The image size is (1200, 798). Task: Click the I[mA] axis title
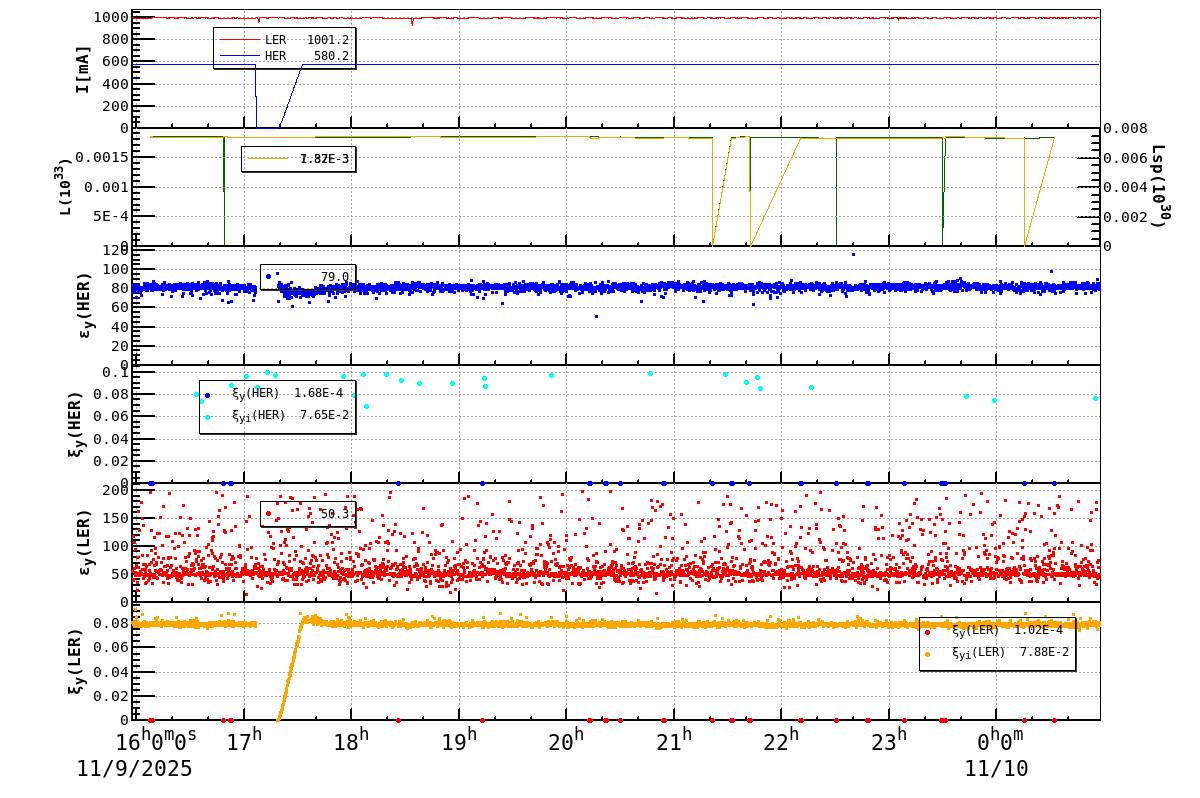(84, 69)
